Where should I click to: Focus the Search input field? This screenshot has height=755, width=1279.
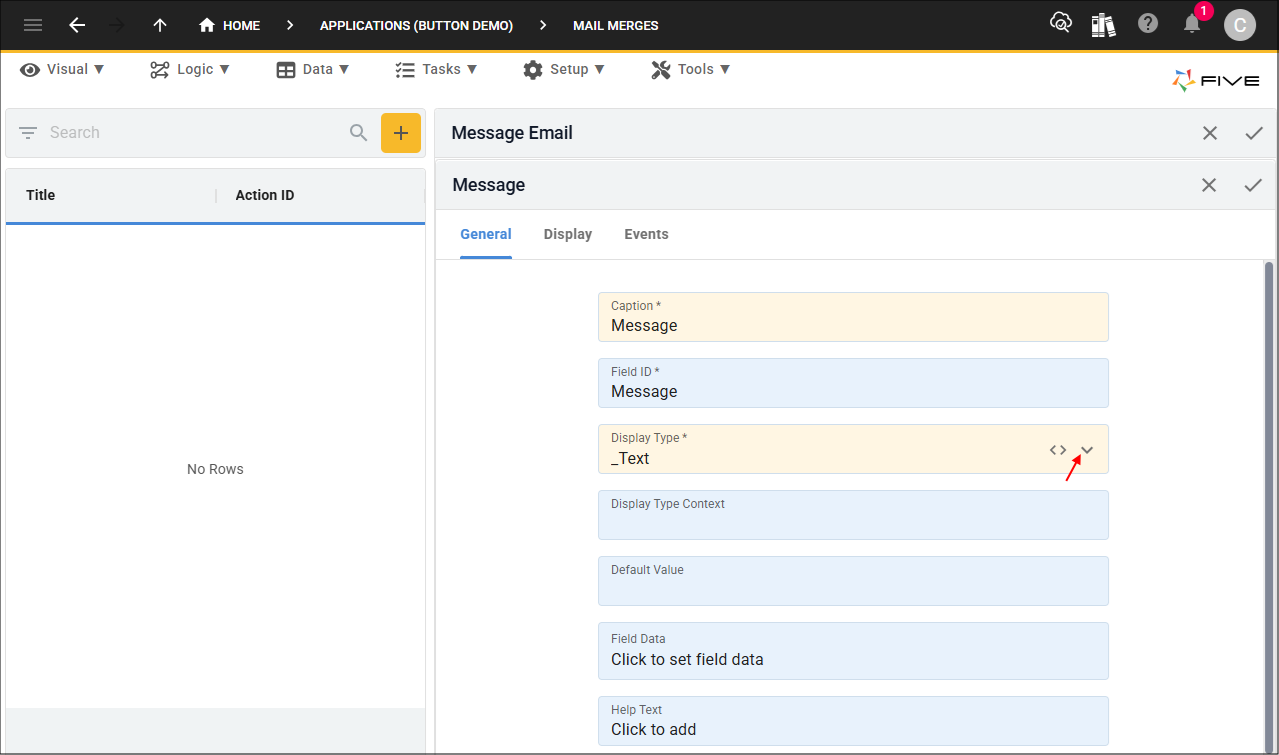pos(193,132)
